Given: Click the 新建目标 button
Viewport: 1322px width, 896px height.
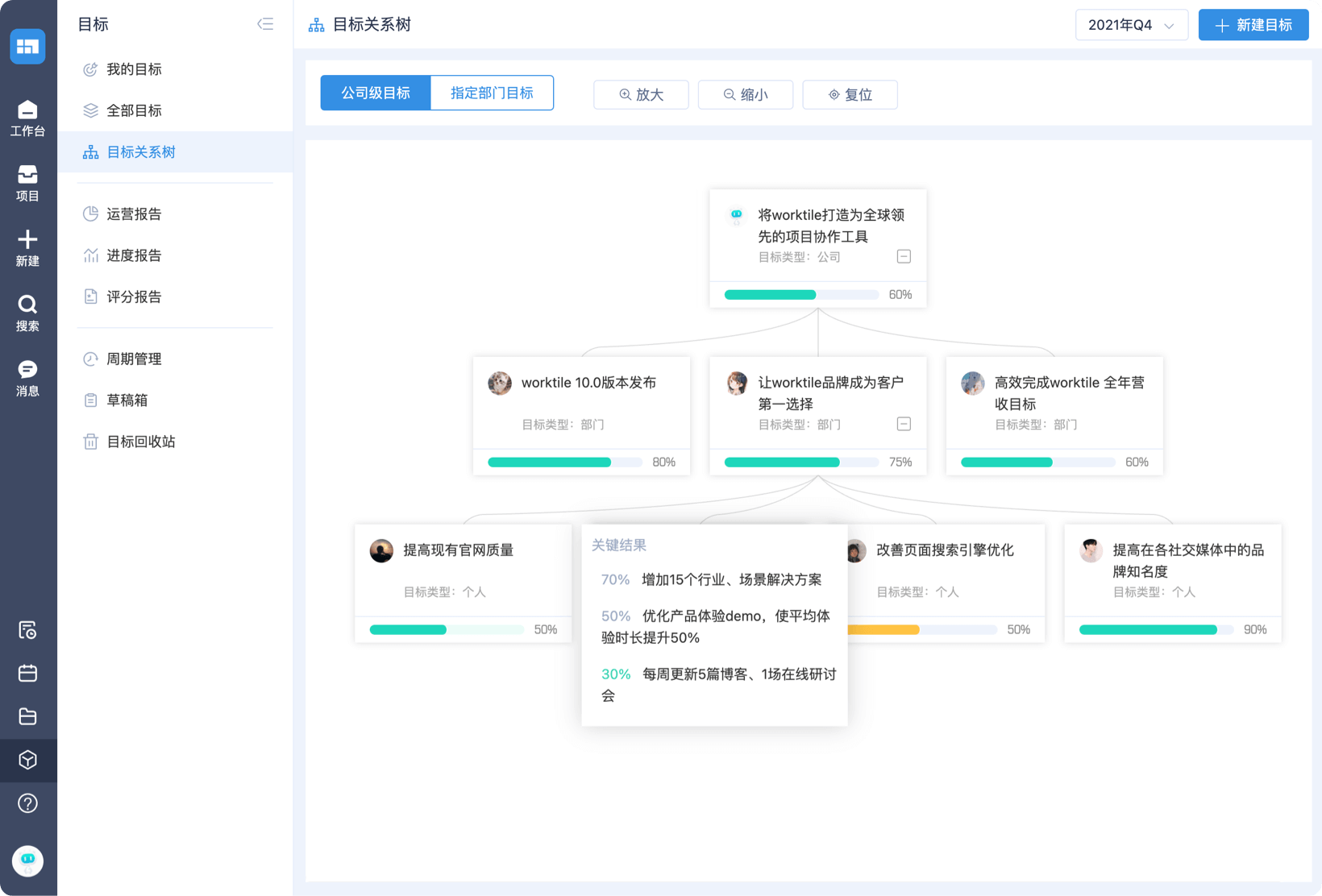Looking at the screenshot, I should [x=1253, y=24].
